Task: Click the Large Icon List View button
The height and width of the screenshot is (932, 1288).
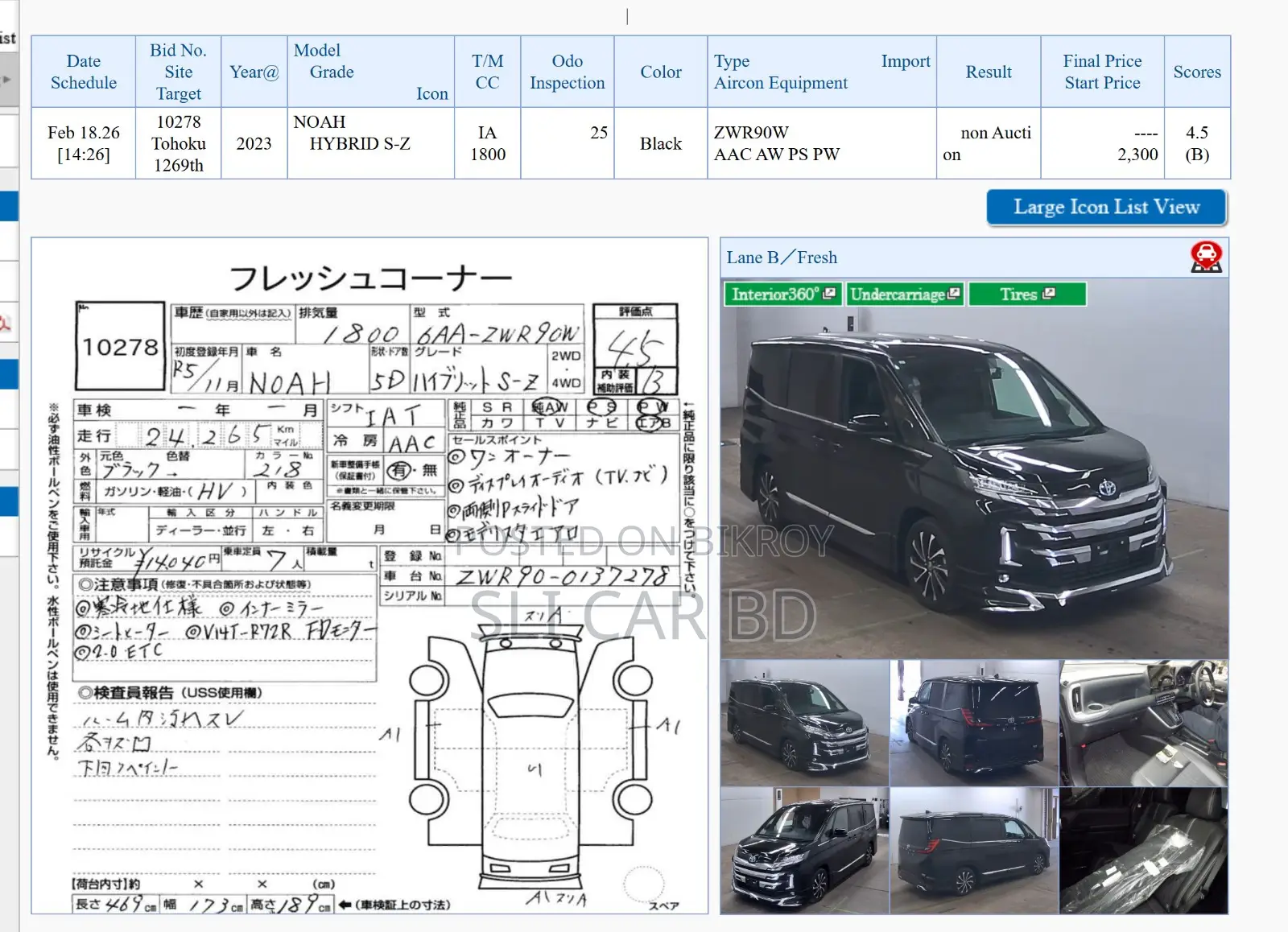Action: [1106, 208]
